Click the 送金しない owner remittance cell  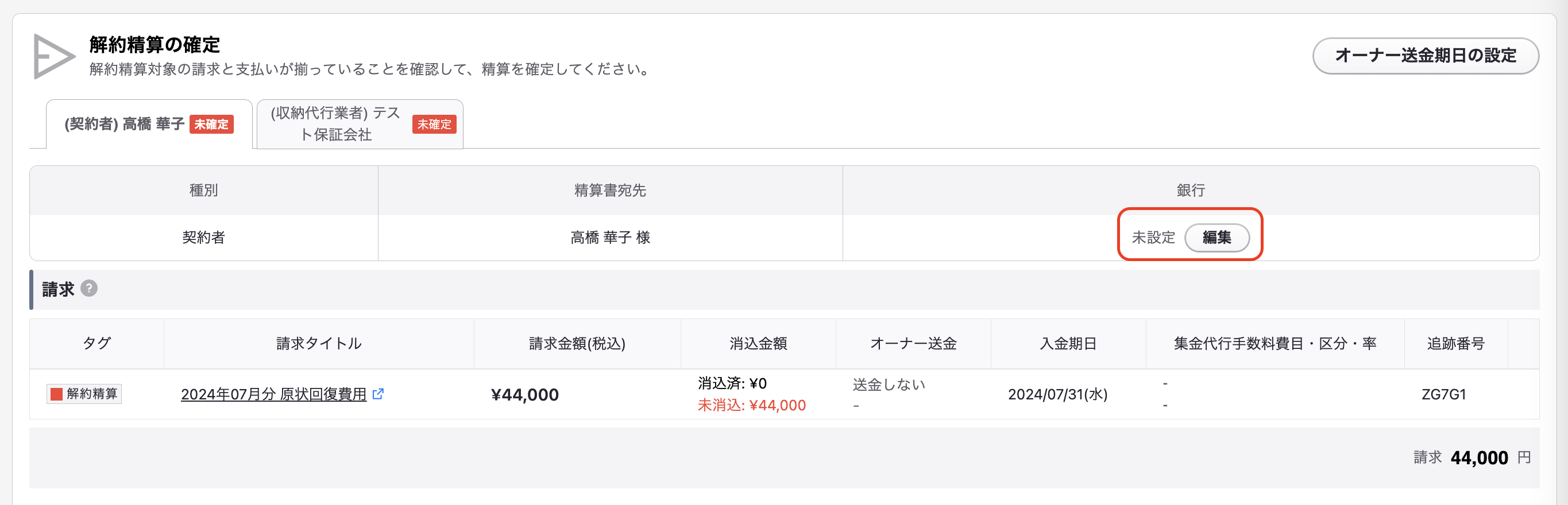pyautogui.click(x=889, y=384)
